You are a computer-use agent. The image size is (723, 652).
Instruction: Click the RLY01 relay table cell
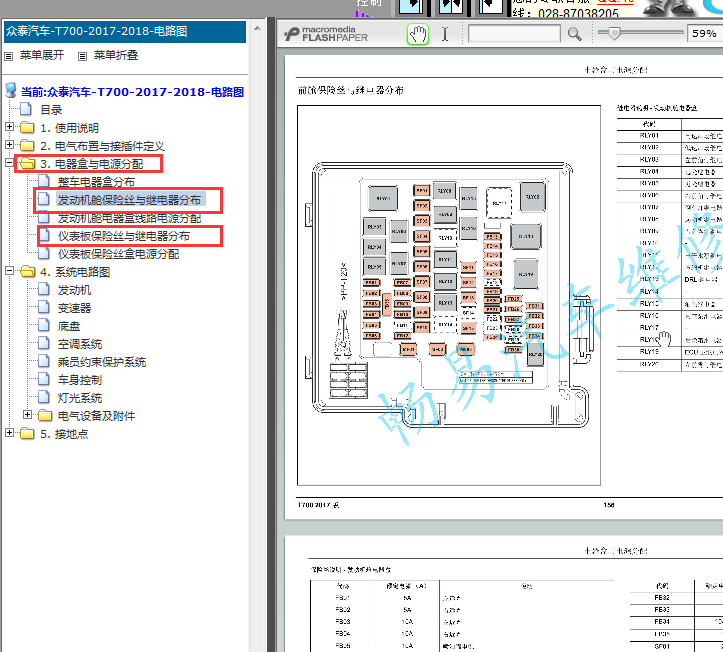[x=649, y=136]
